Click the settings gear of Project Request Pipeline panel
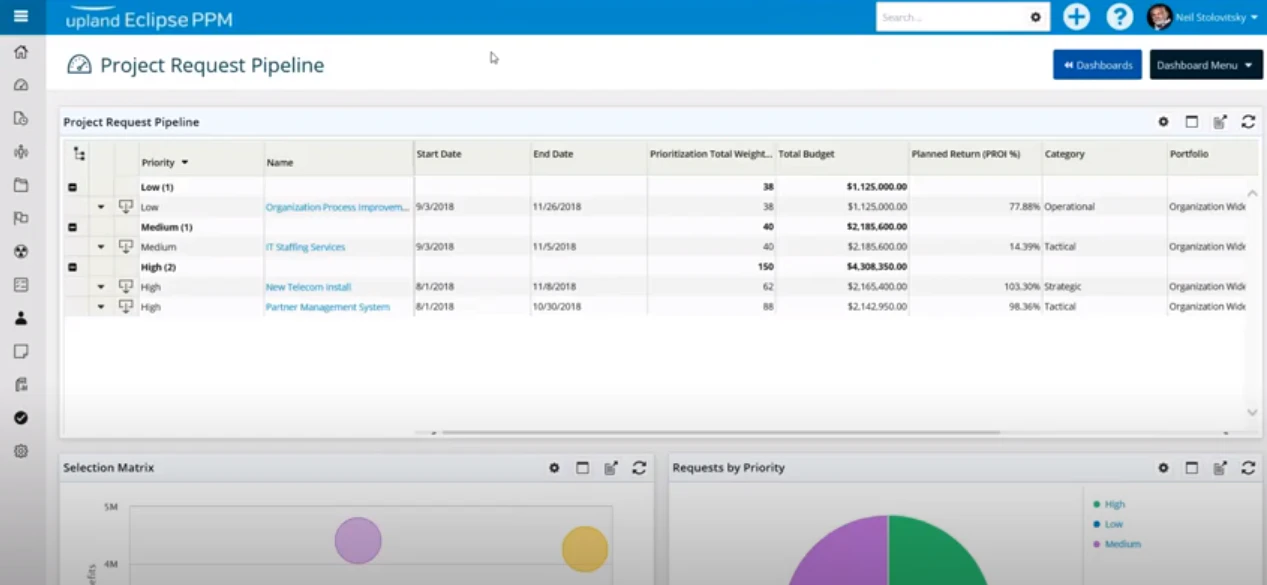The width and height of the screenshot is (1267, 585). (1162, 121)
